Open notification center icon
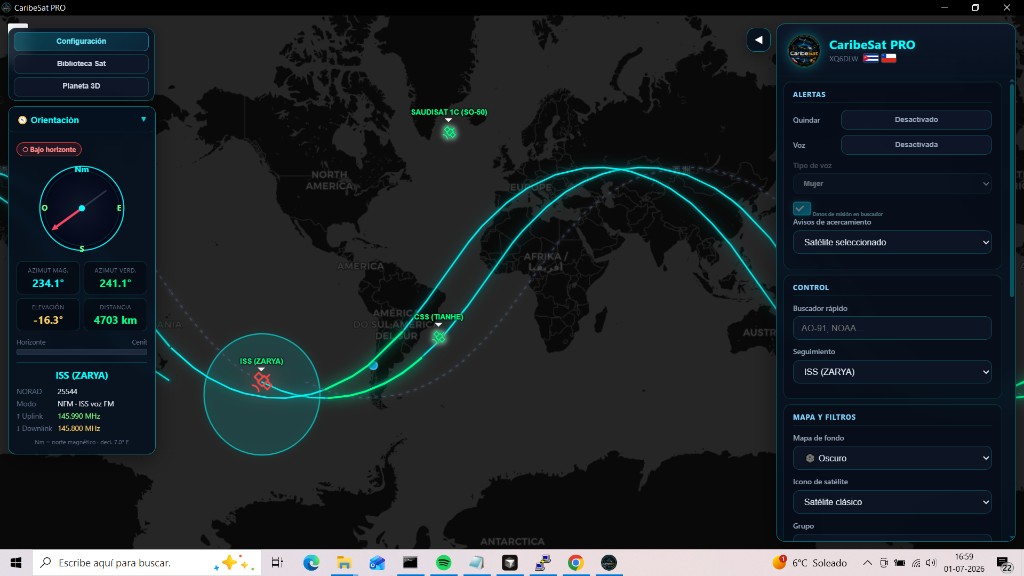 pos(1004,563)
